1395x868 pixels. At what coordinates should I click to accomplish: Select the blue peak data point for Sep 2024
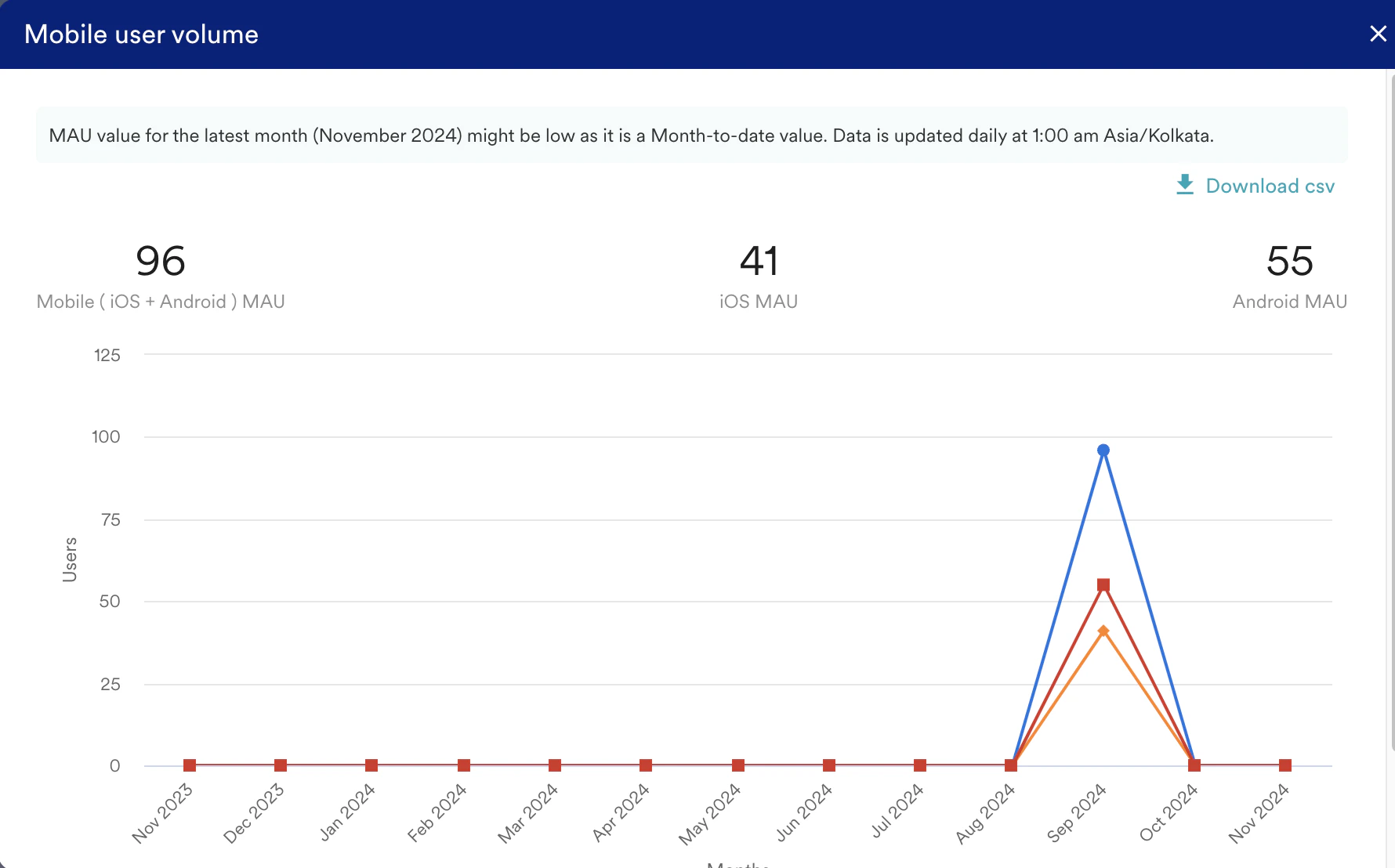[x=1103, y=449]
